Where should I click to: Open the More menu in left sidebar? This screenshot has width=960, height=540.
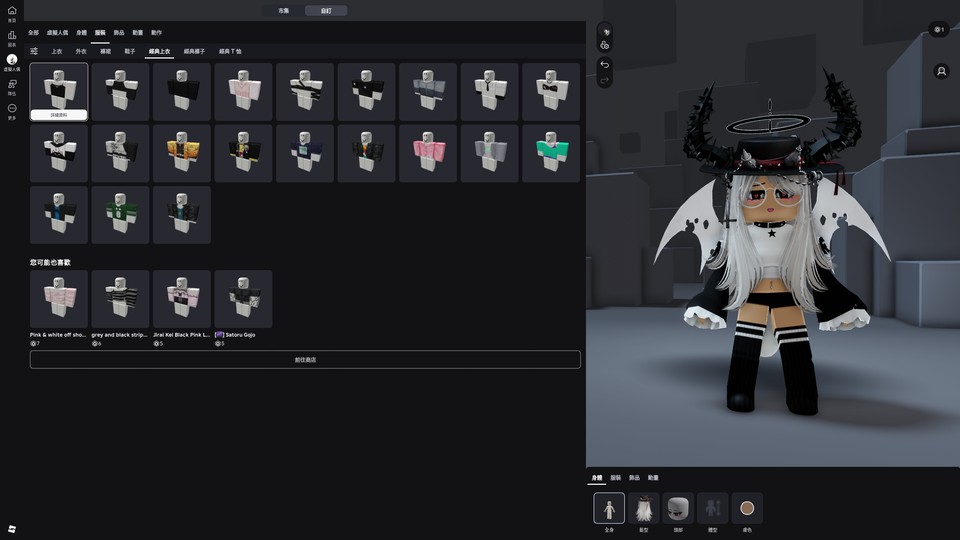[x=12, y=108]
